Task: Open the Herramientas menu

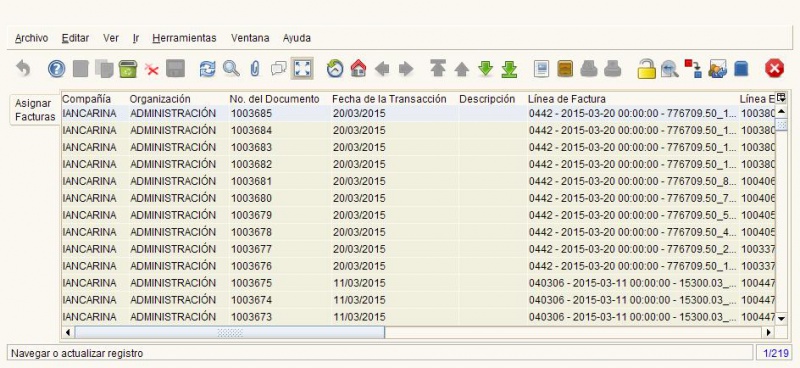Action: 184,38
